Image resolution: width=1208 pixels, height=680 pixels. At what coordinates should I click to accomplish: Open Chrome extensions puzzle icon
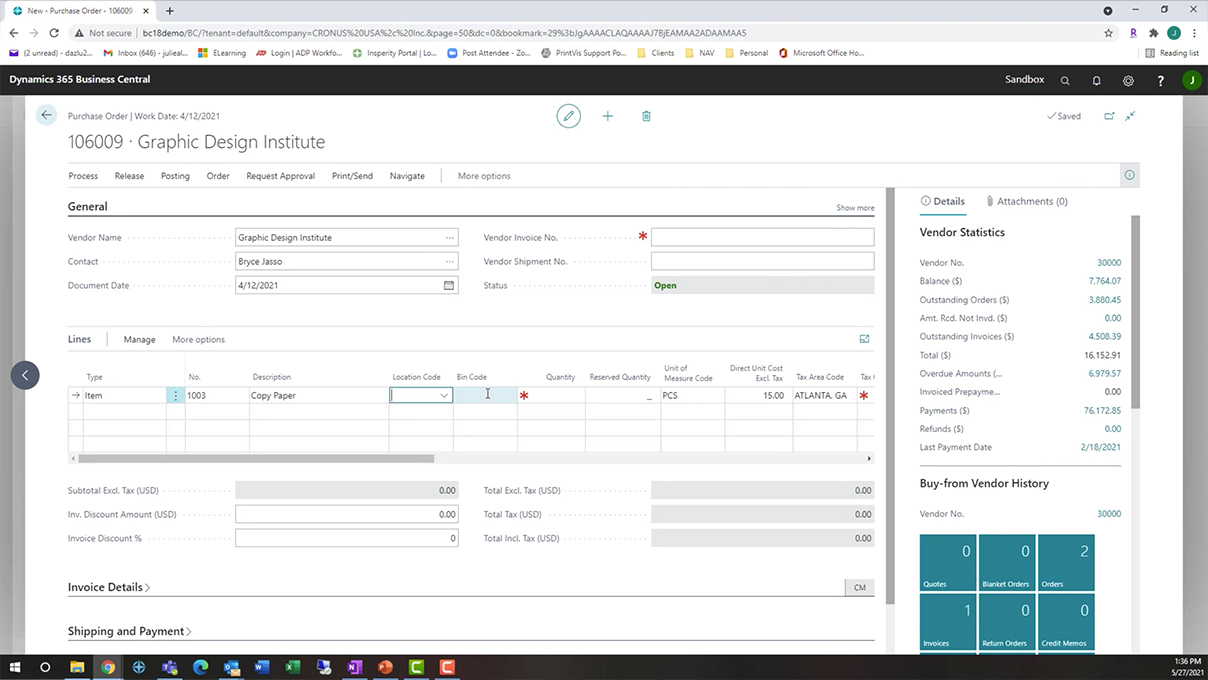pyautogui.click(x=1153, y=33)
